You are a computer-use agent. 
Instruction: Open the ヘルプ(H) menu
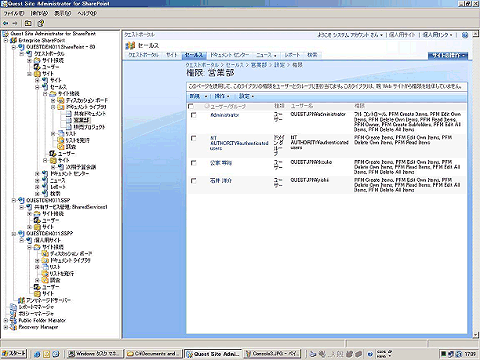coord(87,13)
